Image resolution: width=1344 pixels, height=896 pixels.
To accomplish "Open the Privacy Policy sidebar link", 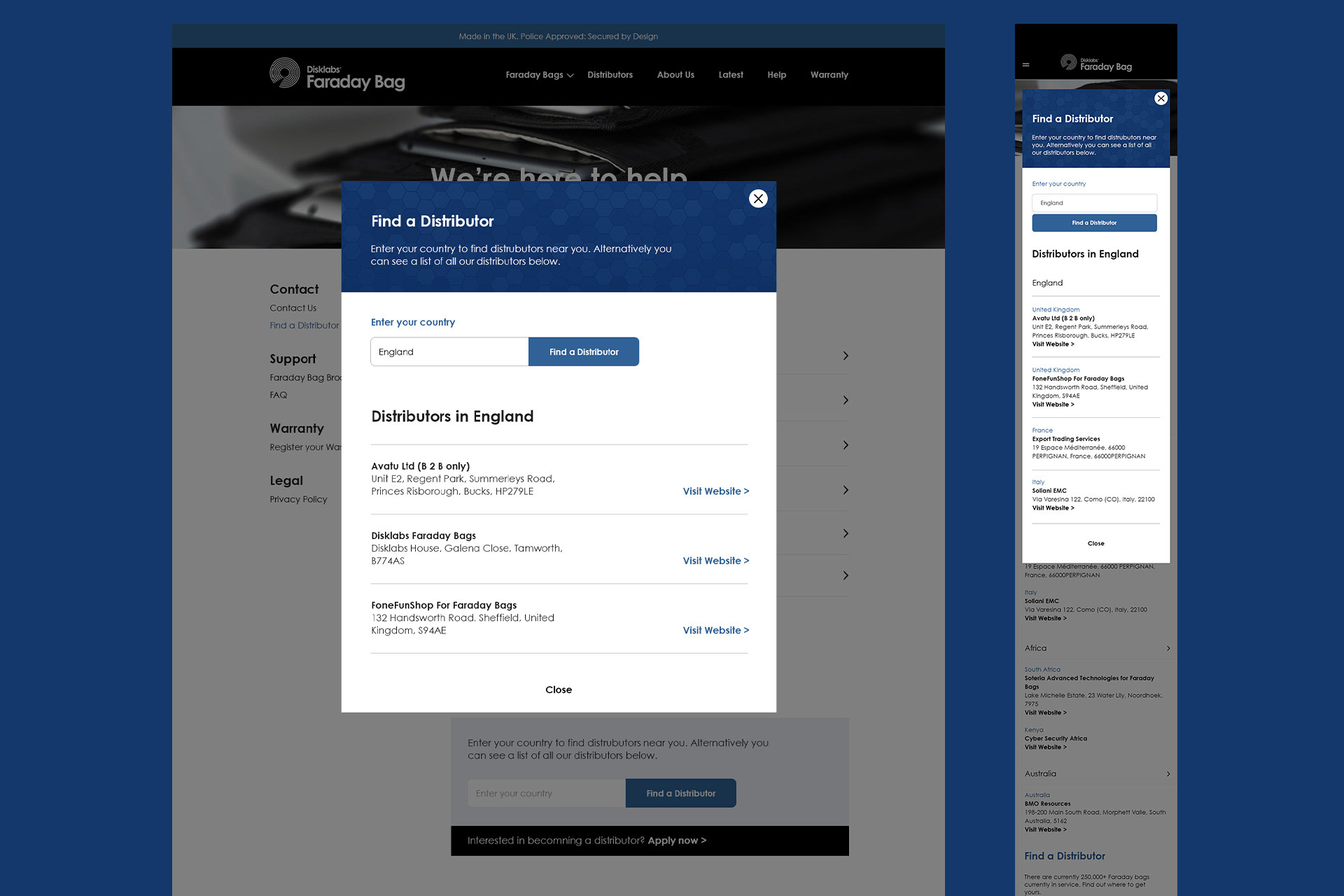I will point(298,499).
